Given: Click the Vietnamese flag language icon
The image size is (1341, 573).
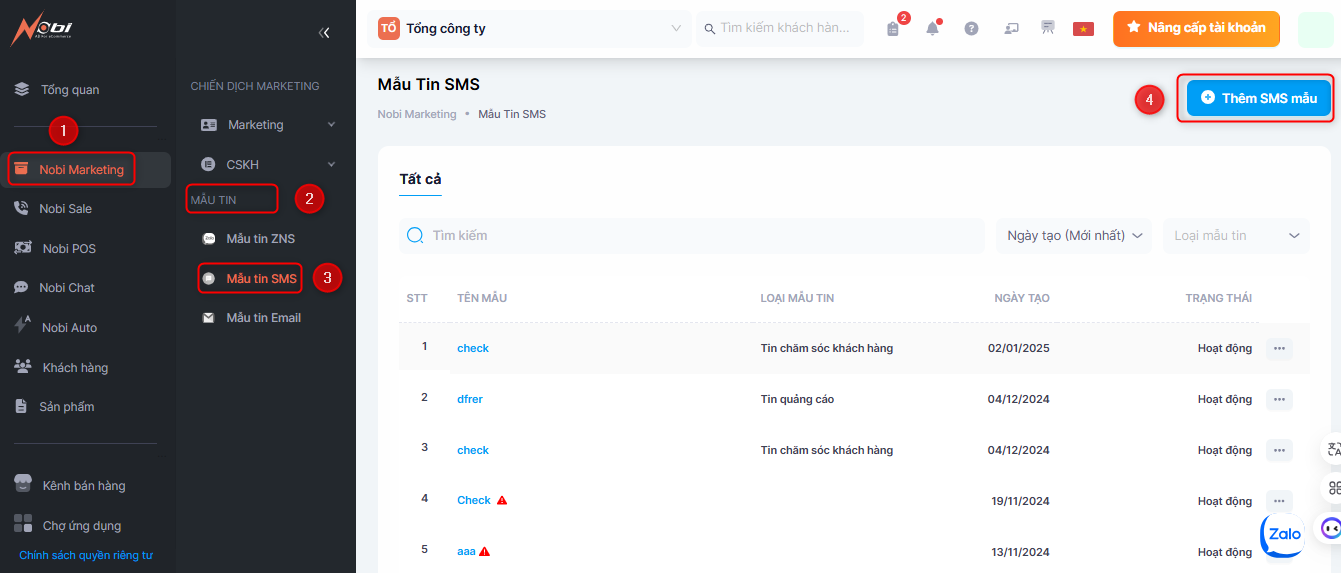Looking at the screenshot, I should (x=1083, y=28).
